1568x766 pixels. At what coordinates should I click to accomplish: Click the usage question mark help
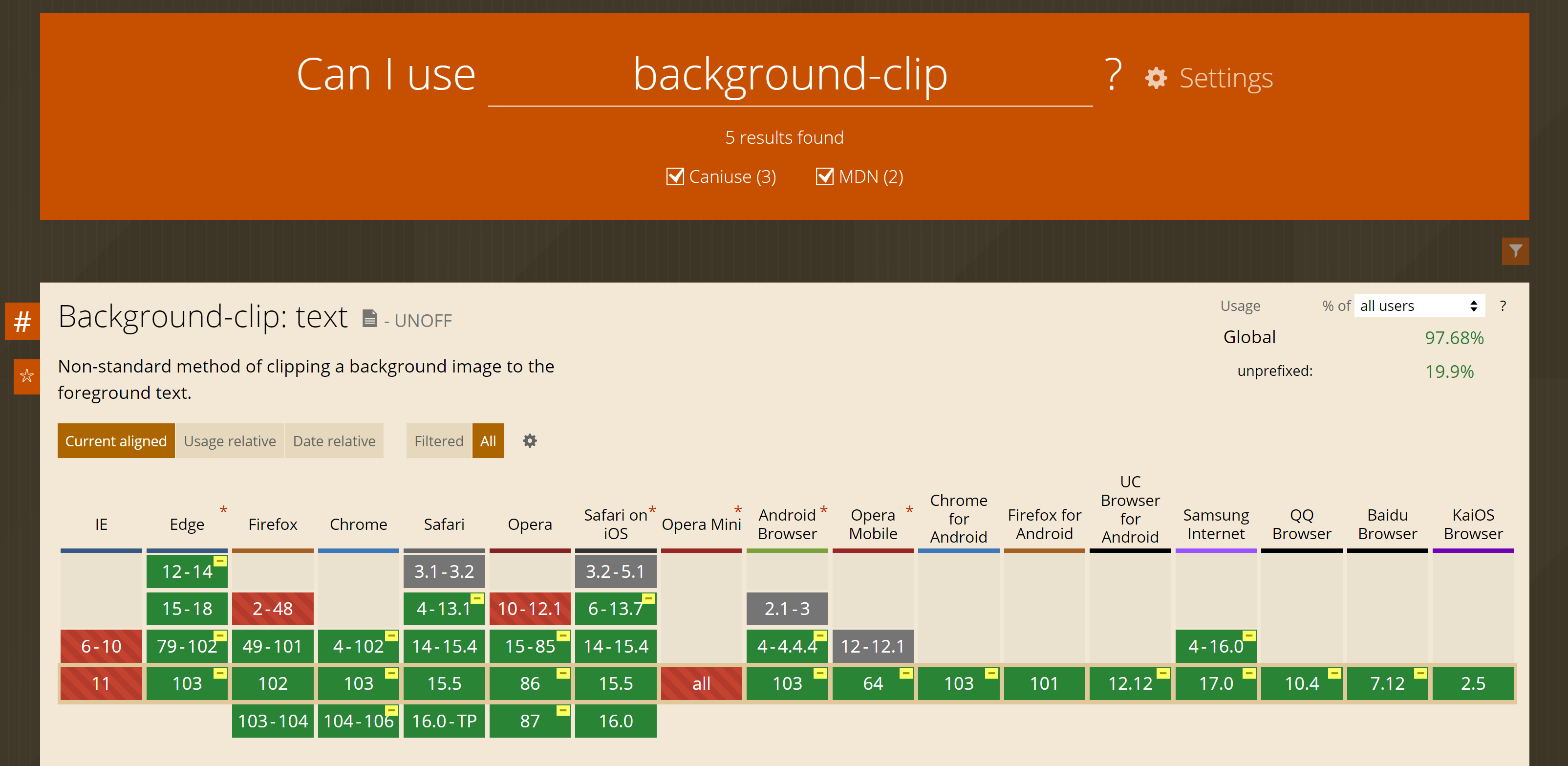(1503, 306)
